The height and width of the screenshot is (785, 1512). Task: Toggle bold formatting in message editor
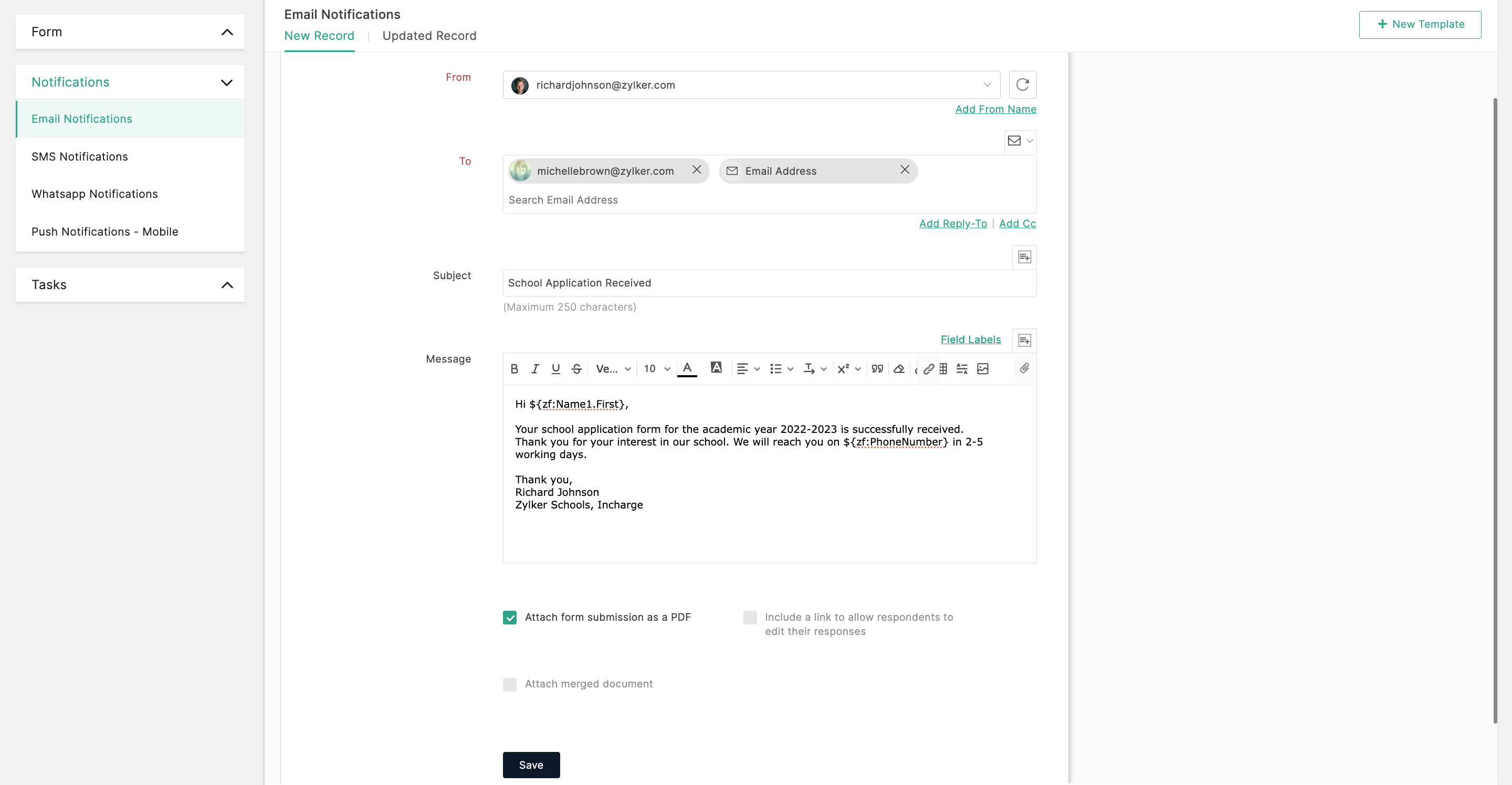click(x=514, y=368)
